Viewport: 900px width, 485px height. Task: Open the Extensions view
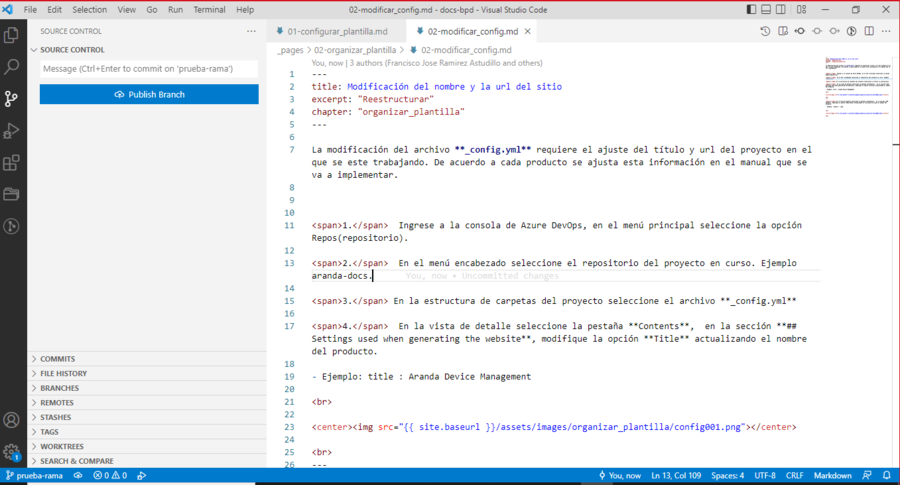coord(12,163)
